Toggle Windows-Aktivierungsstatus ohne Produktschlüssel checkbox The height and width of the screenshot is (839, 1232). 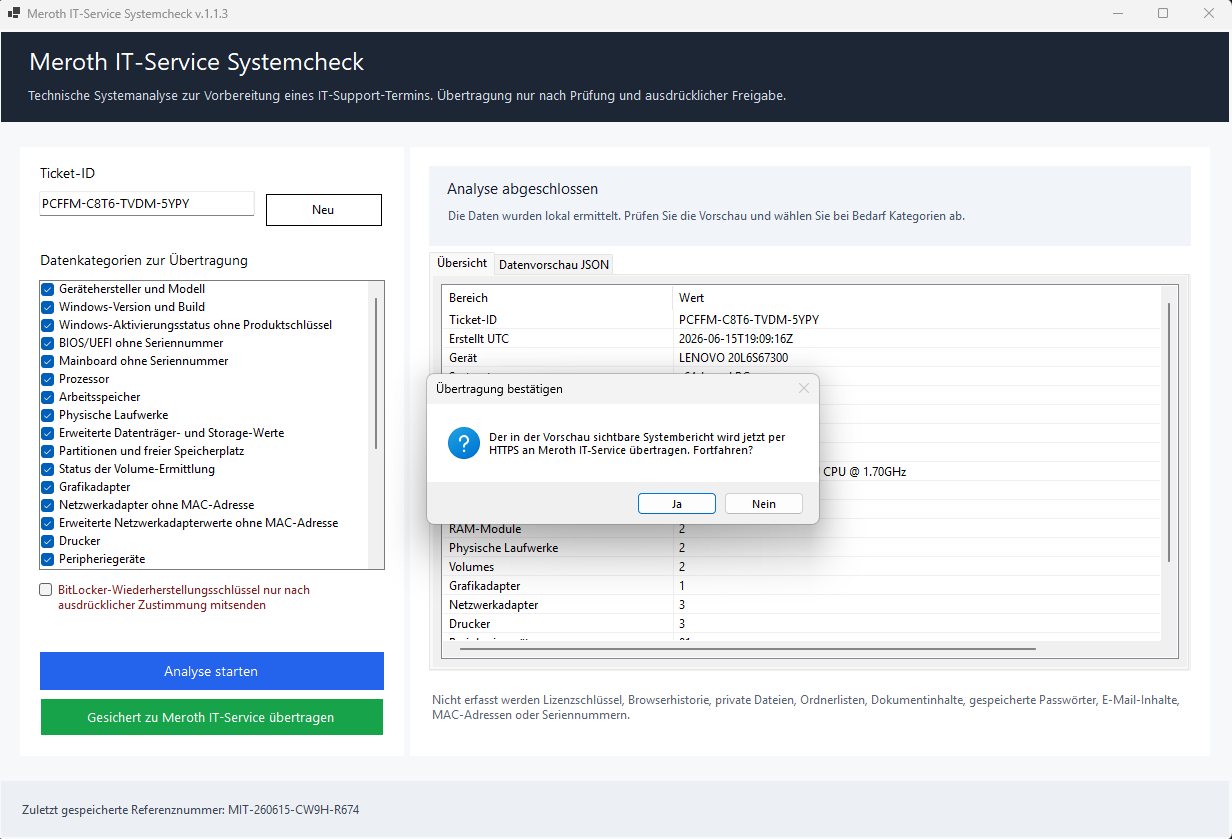[x=47, y=325]
